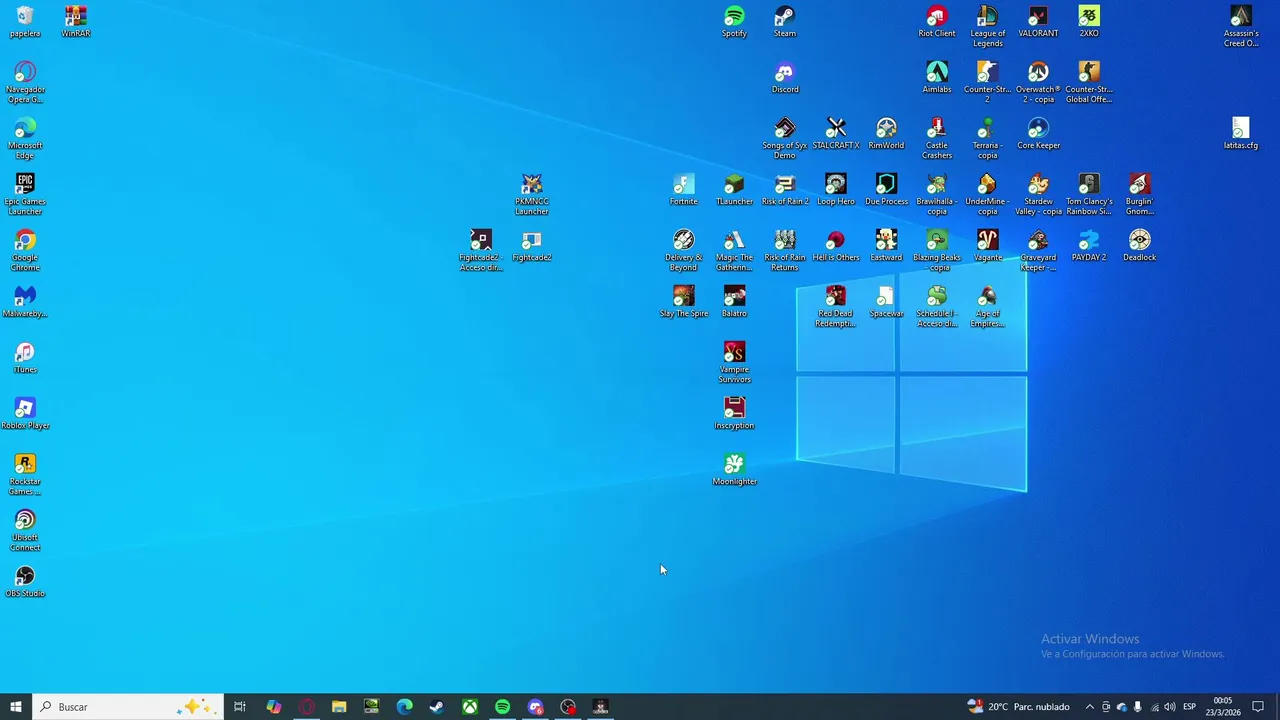Select the Core Keeper desktop icon
1280x720 pixels.
pos(1038,134)
